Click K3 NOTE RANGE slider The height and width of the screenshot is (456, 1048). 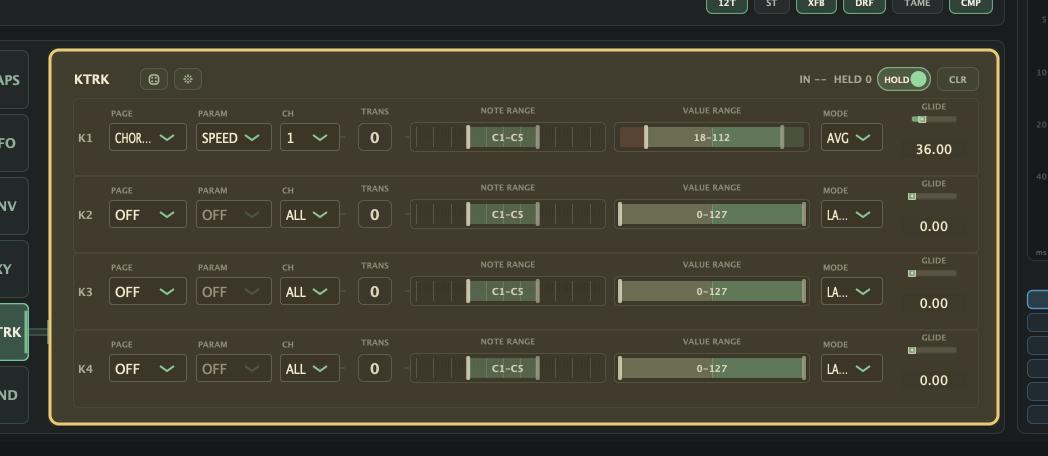[x=508, y=291]
